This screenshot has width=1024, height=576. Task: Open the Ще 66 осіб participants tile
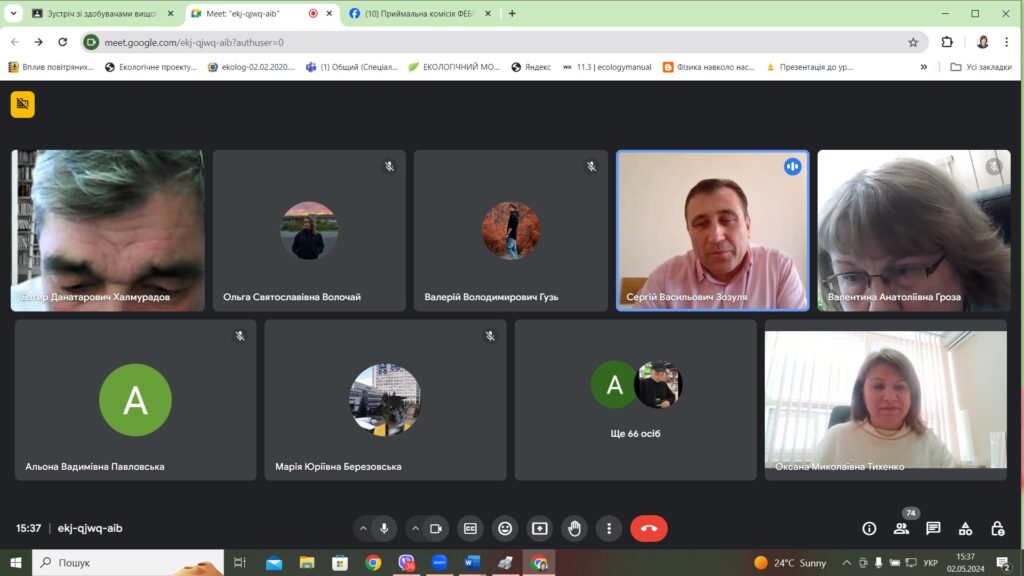click(x=635, y=400)
